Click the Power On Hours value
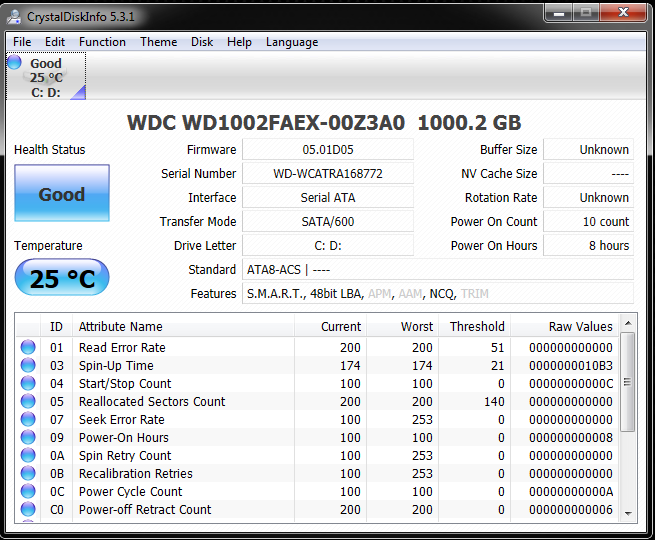The width and height of the screenshot is (655, 540). click(589, 245)
